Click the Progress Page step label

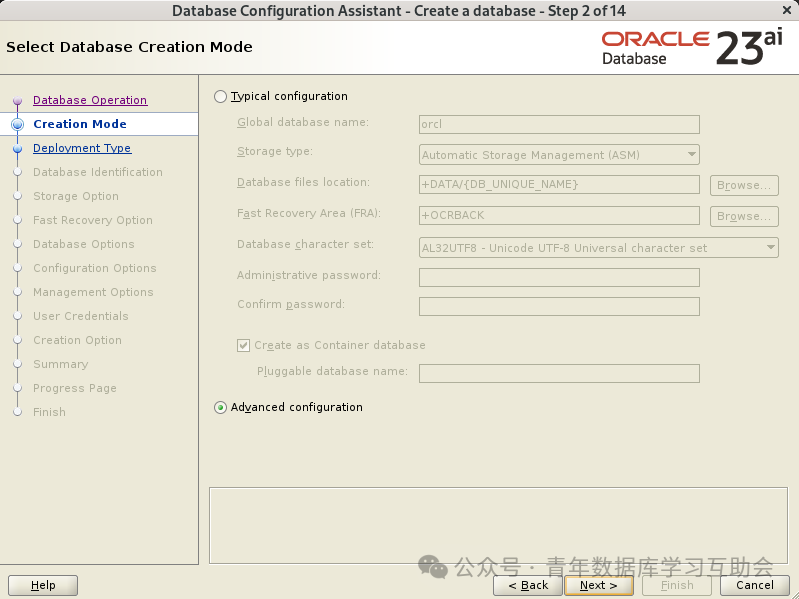(x=75, y=388)
